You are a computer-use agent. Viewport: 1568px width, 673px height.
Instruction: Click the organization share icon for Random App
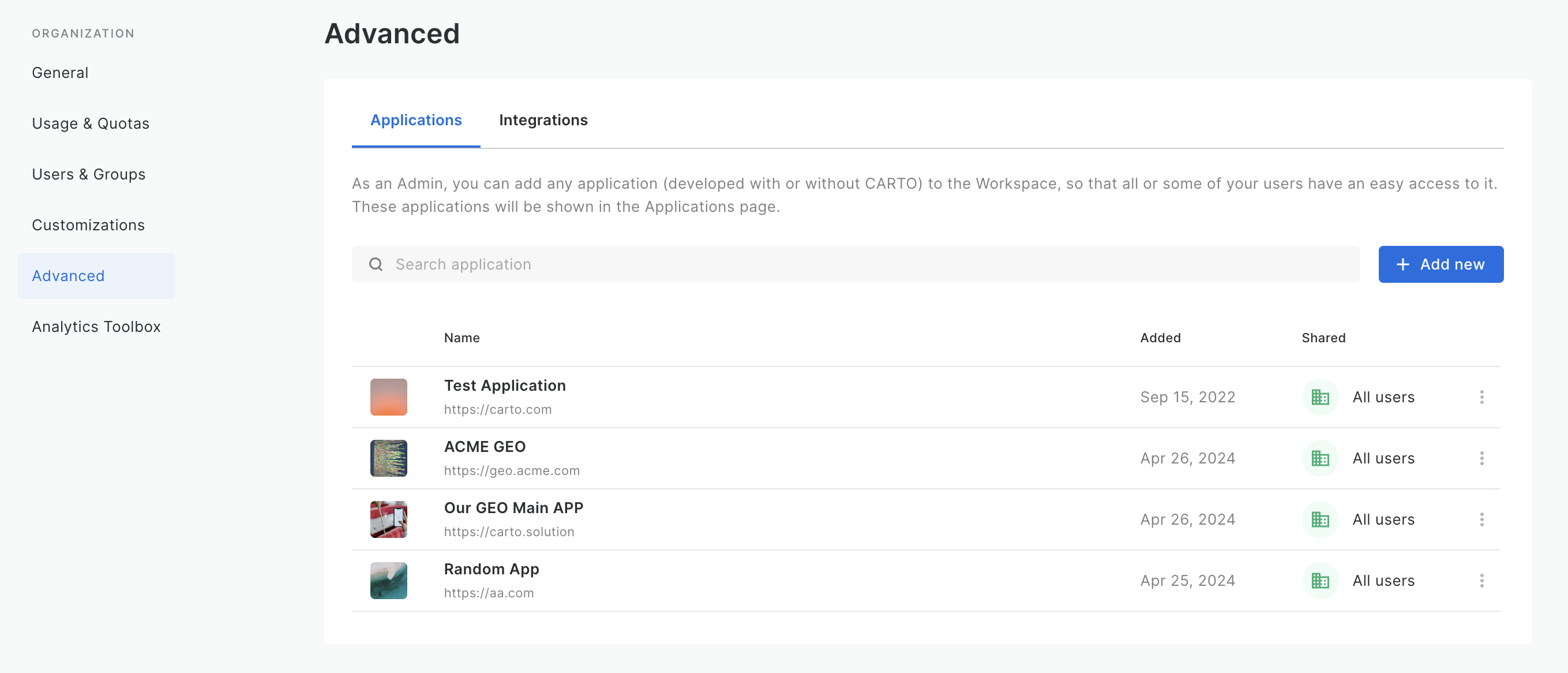1320,581
